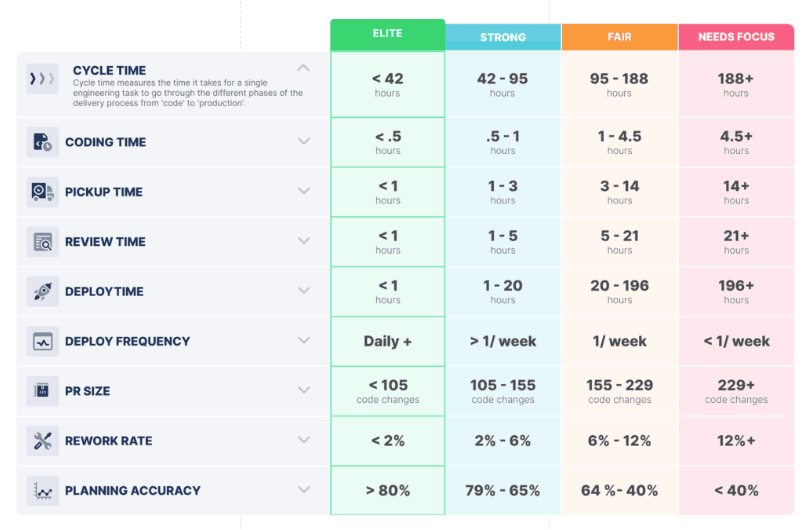Screen dimensions: 812x530
Task: Click the Cycle Time arrows icon
Action: [42, 78]
